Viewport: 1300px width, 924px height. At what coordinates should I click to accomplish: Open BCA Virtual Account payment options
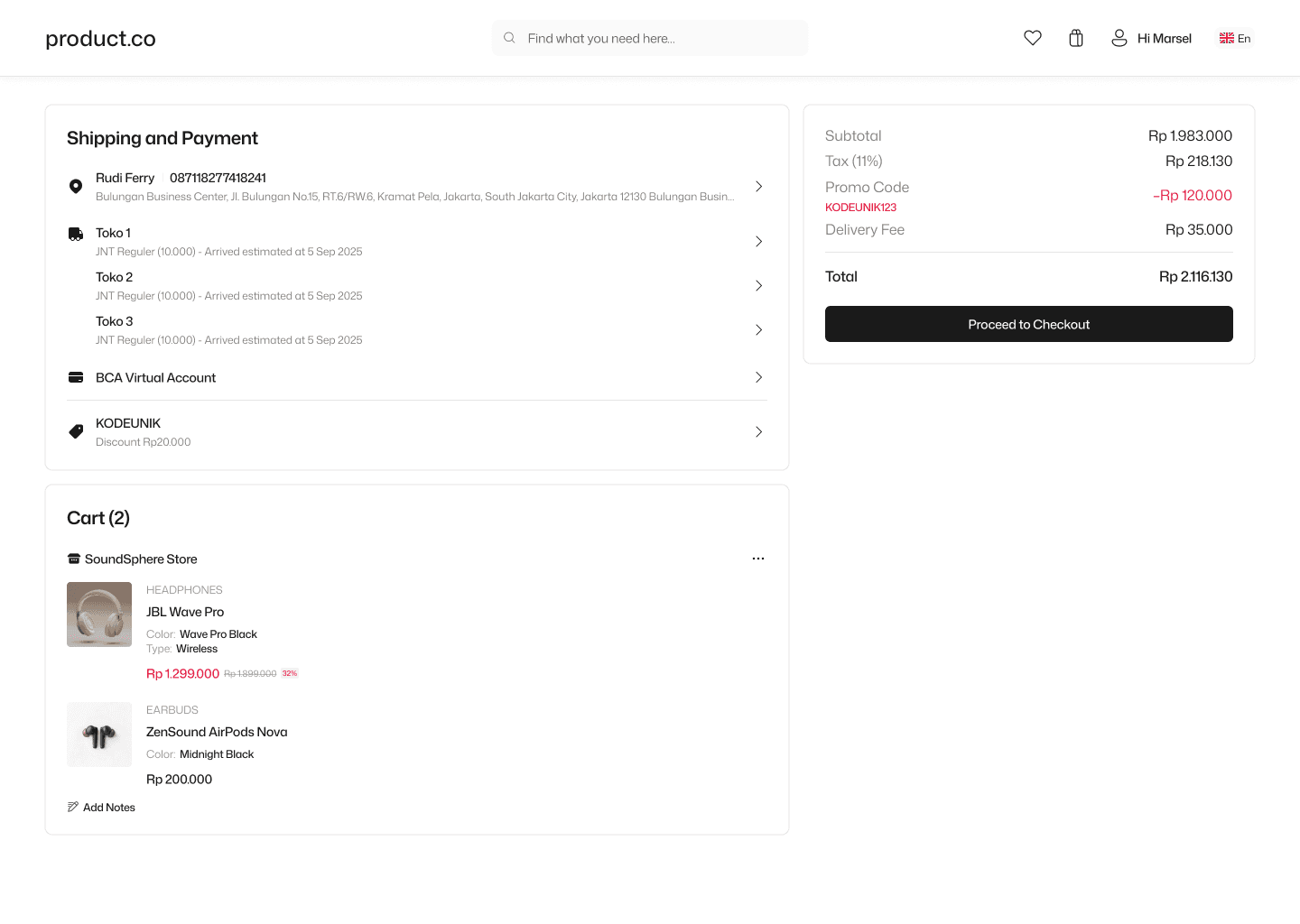[758, 377]
